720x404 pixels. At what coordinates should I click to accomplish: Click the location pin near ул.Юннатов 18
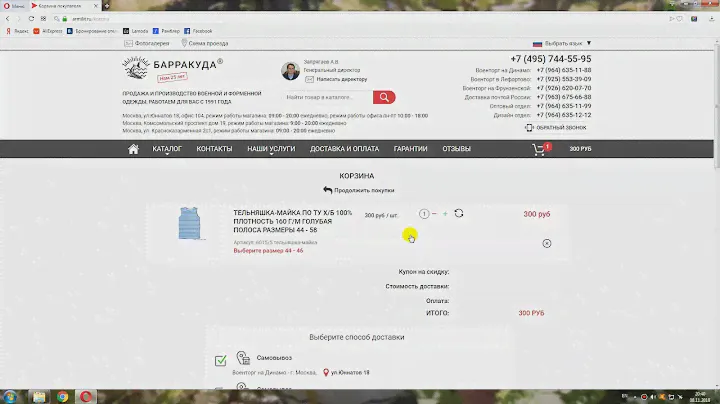tap(326, 373)
